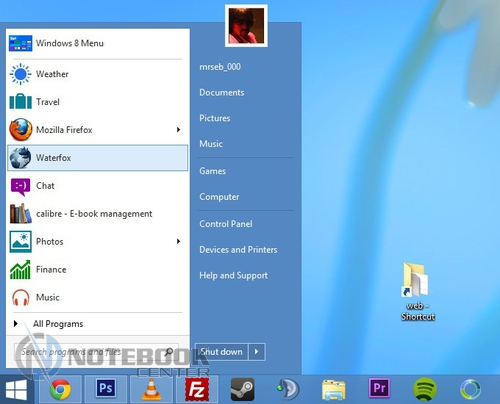Expand the Mozilla Firefox submenu arrow
500x404 pixels.
pyautogui.click(x=179, y=130)
